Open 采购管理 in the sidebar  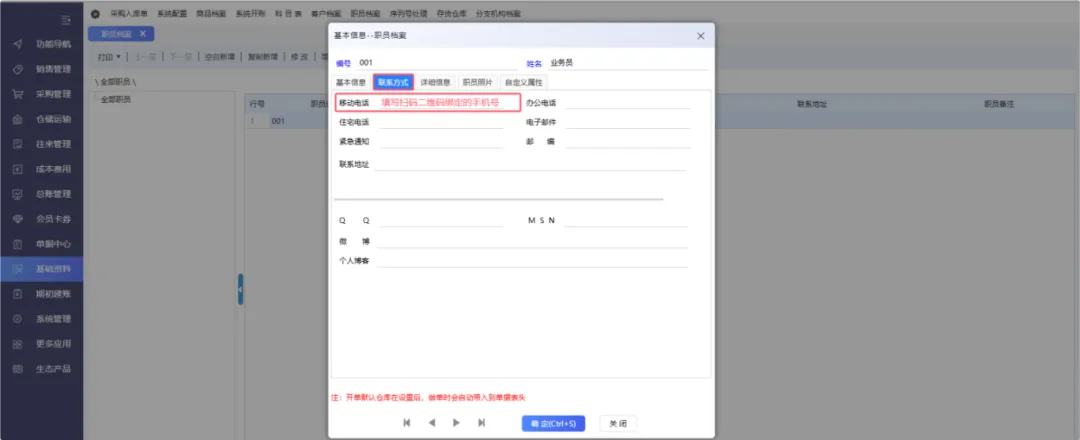point(53,95)
